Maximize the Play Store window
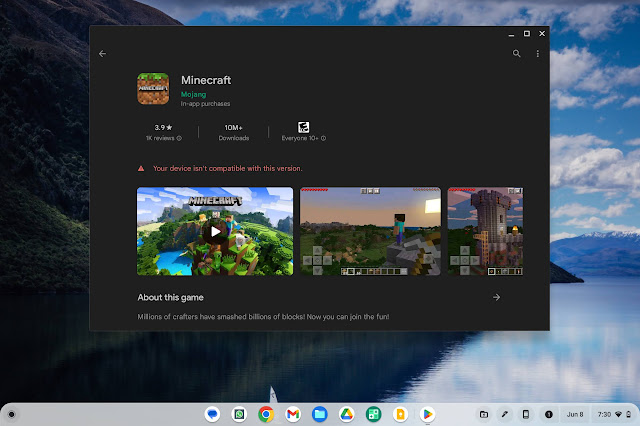The height and width of the screenshot is (426, 640). (x=527, y=34)
